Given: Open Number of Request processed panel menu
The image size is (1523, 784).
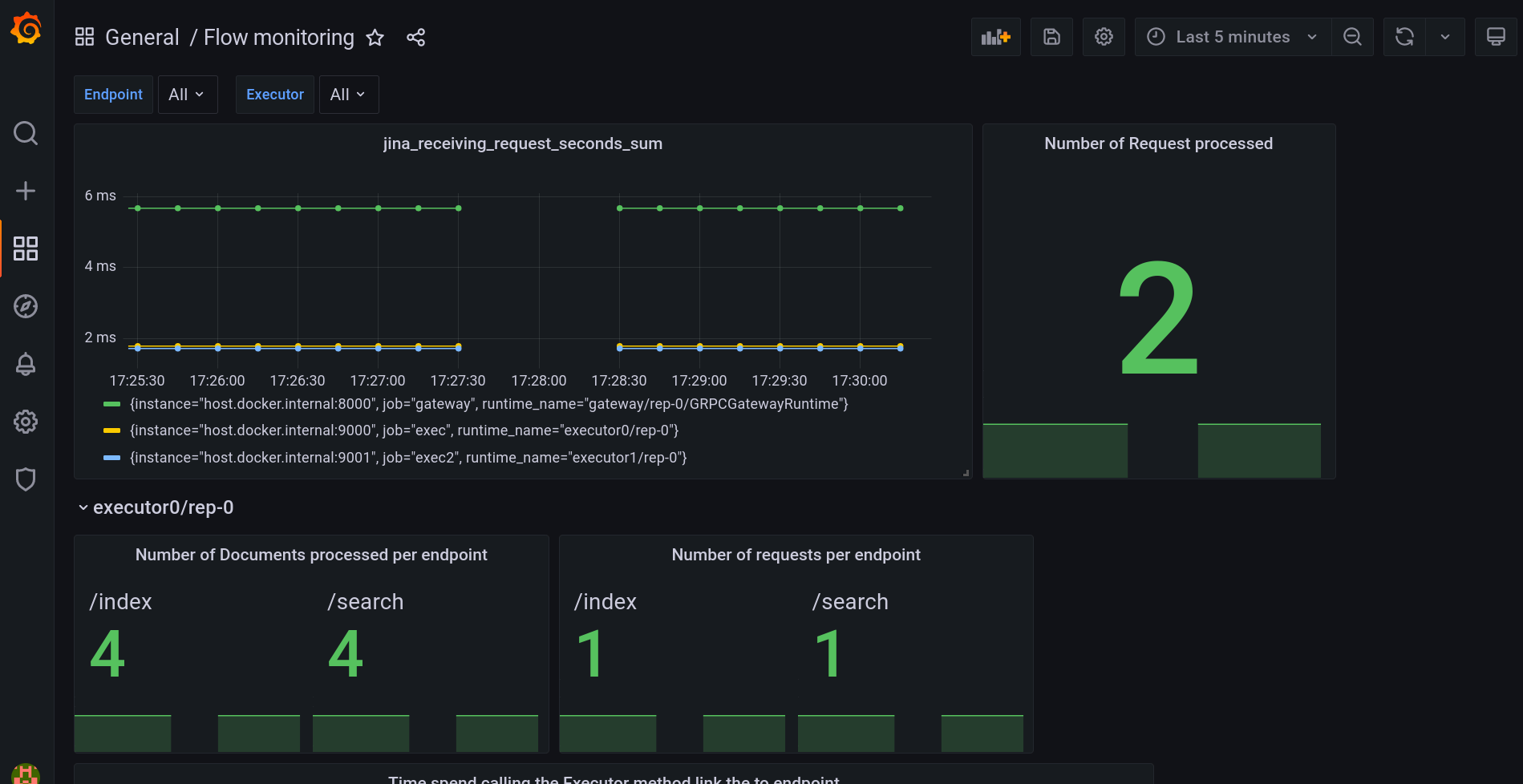Looking at the screenshot, I should 1158,143.
